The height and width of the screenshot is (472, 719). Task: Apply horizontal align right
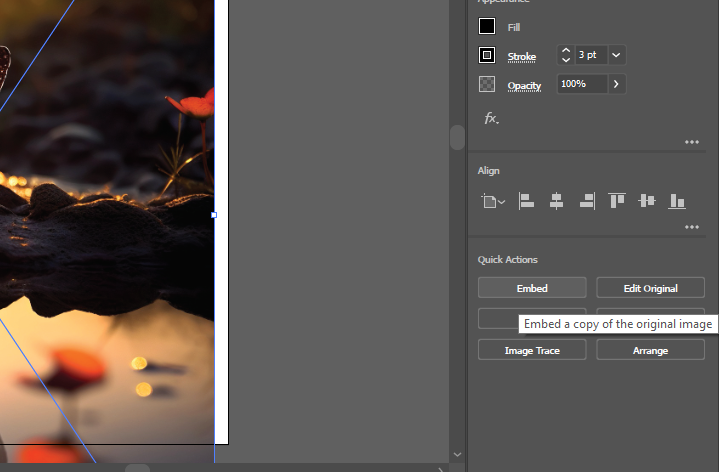coord(587,201)
